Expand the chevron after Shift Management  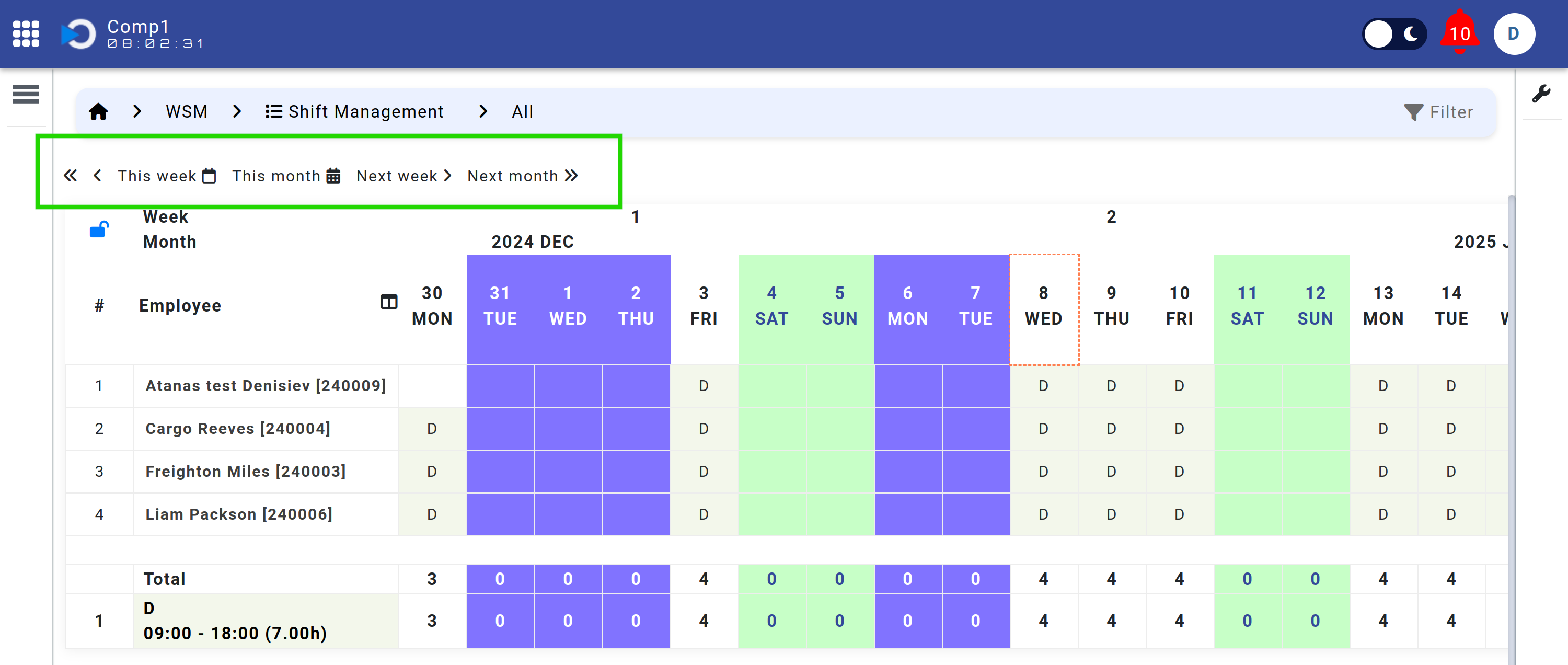[483, 111]
